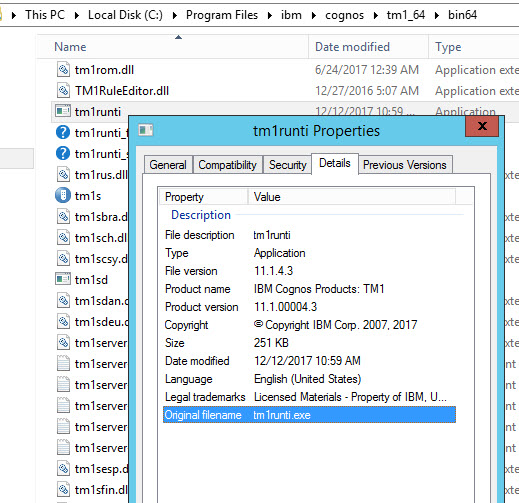Select the File version row showing 11.1.4.3
Image resolution: width=519 pixels, height=503 pixels.
pyautogui.click(x=309, y=271)
